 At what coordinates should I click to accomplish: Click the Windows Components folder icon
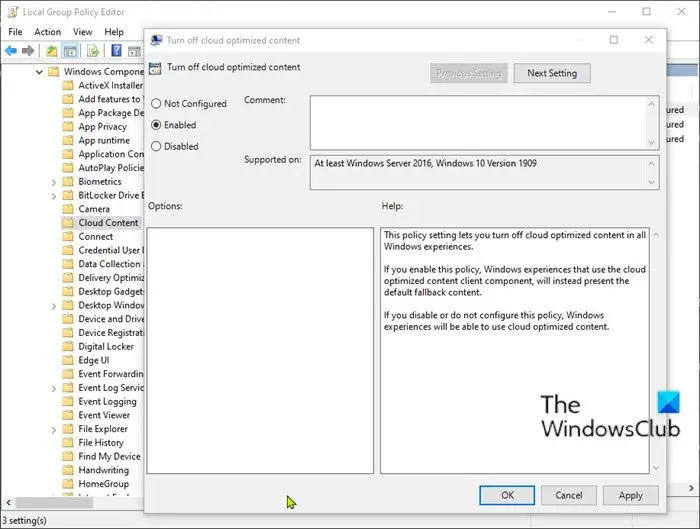[x=54, y=72]
